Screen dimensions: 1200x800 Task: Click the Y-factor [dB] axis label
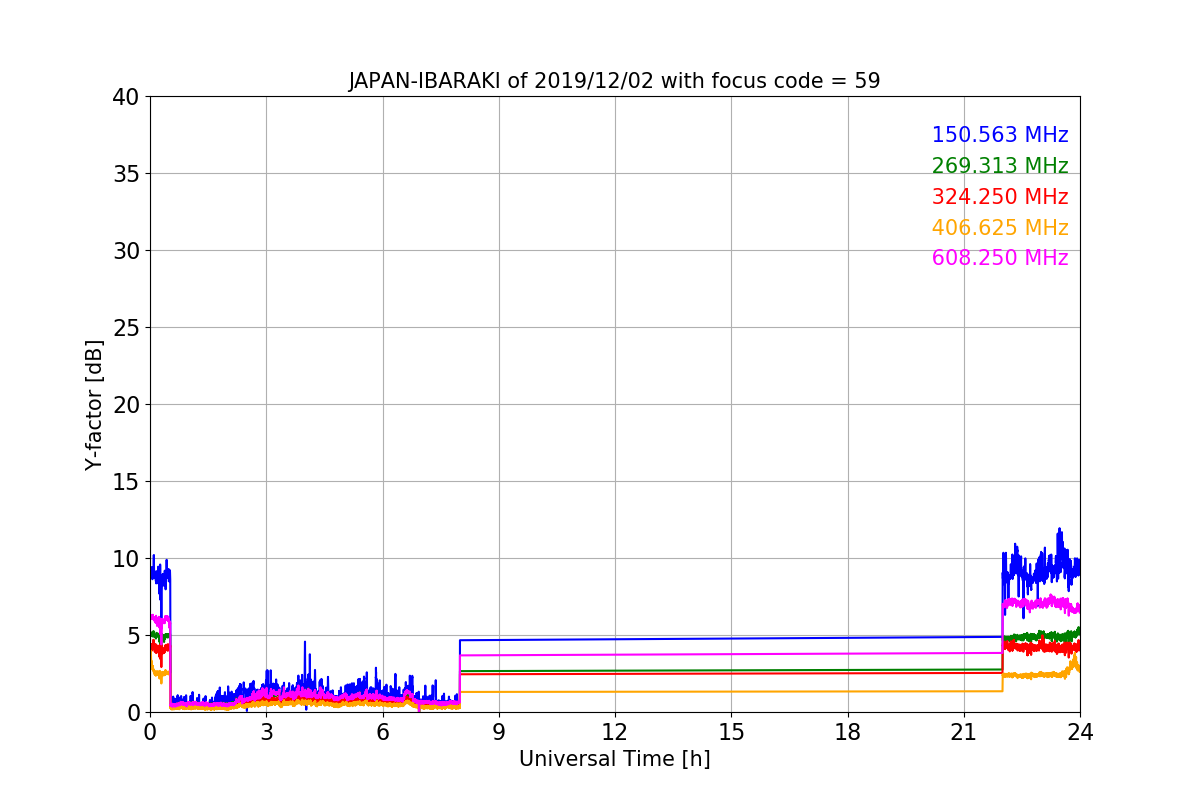[x=94, y=405]
